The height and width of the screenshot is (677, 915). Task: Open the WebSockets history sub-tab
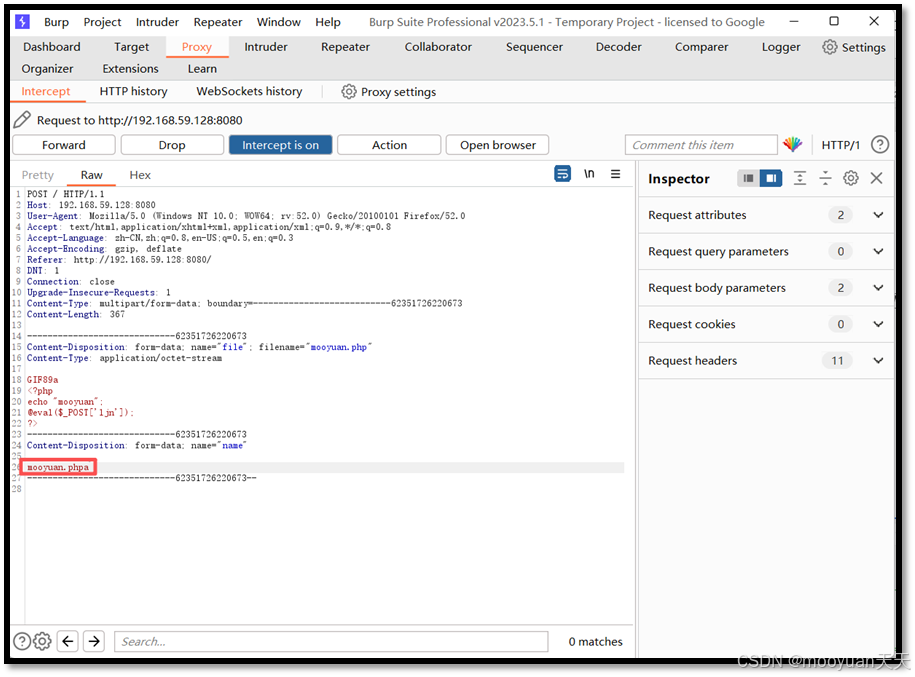tap(249, 91)
